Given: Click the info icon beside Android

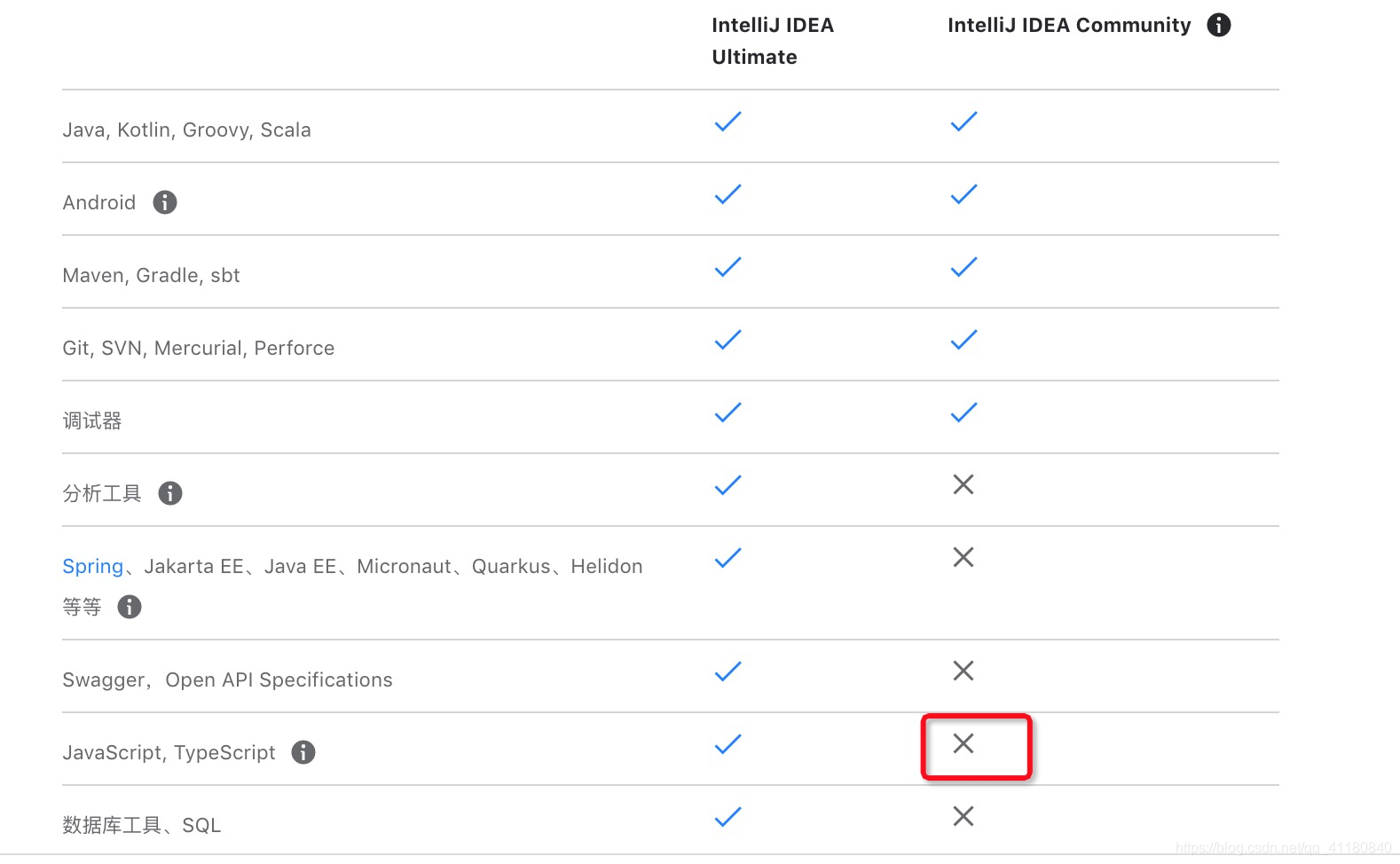Looking at the screenshot, I should (165, 202).
